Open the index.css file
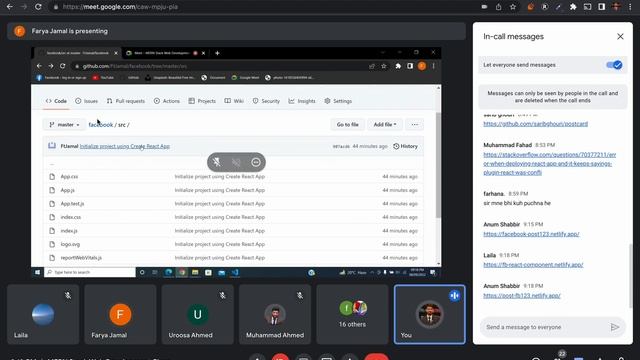The image size is (640, 360). pyautogui.click(x=71, y=217)
